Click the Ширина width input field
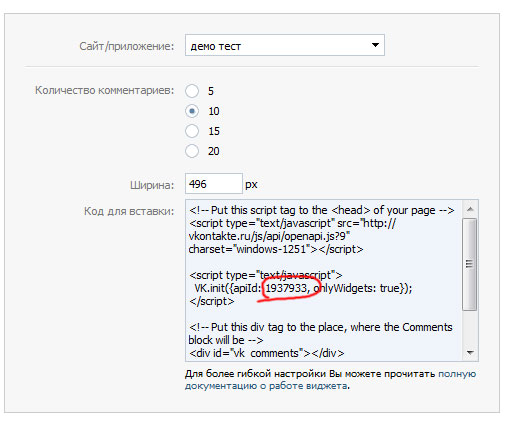Screen dimensions: 512x428 tap(214, 184)
